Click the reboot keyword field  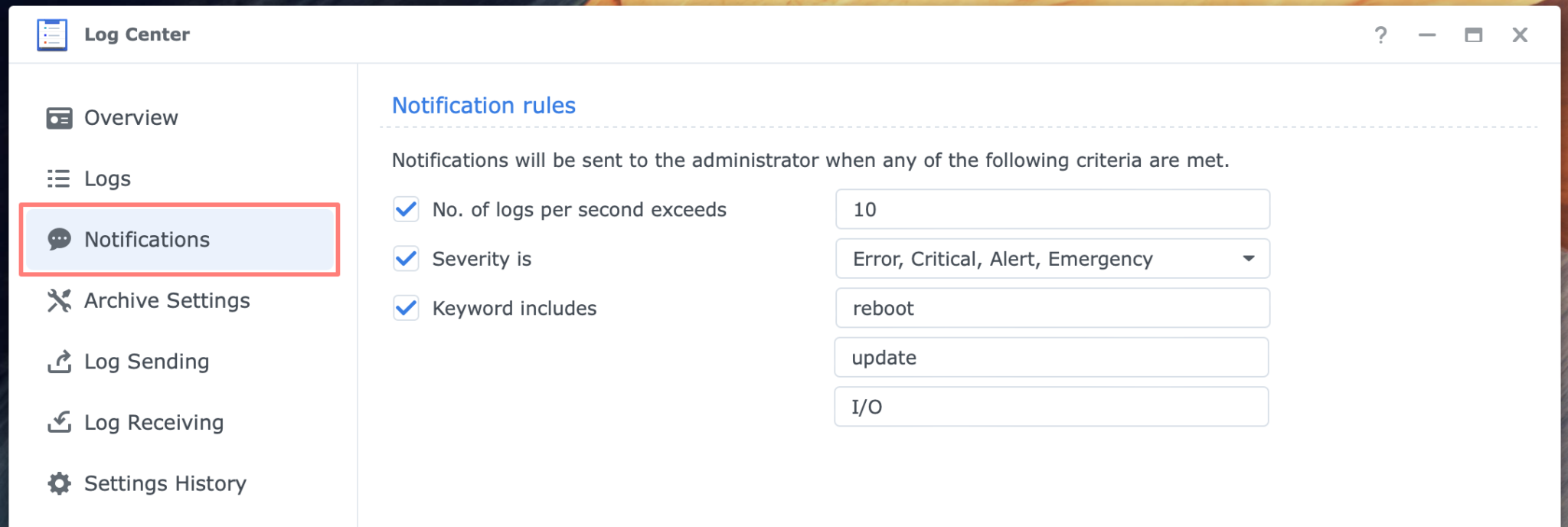coord(1052,308)
